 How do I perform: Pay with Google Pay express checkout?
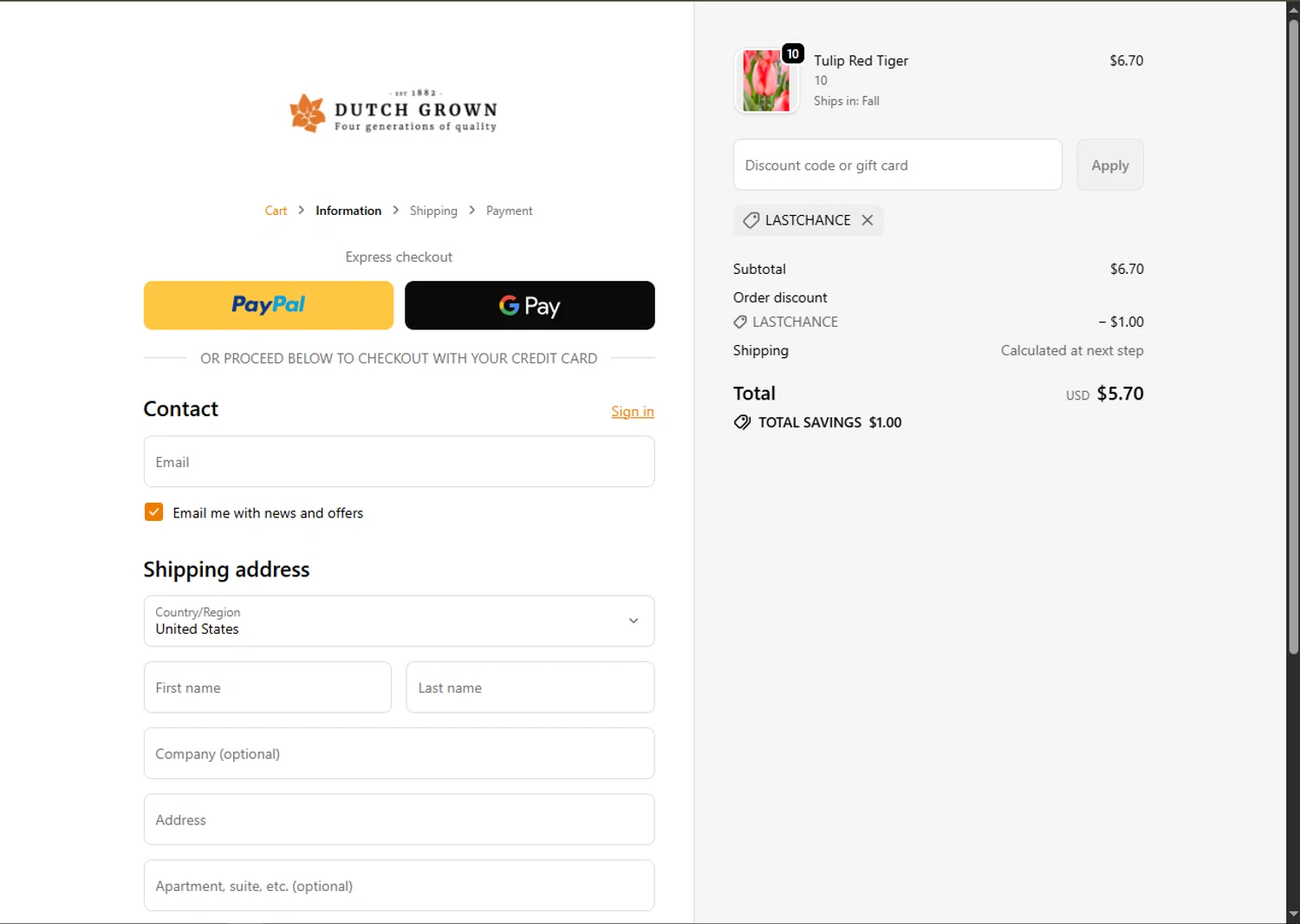pos(530,305)
